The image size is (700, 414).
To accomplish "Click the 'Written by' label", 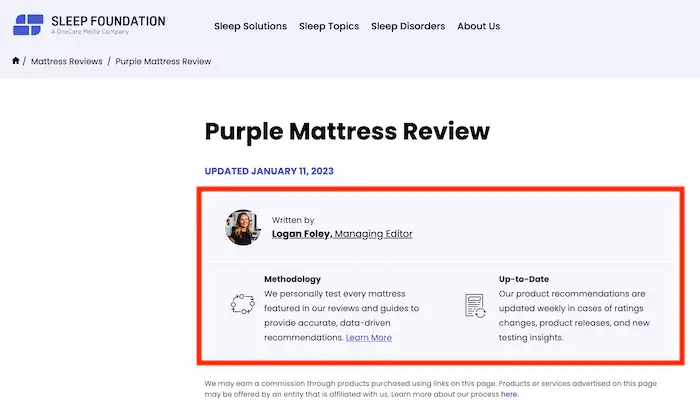I will click(x=293, y=220).
